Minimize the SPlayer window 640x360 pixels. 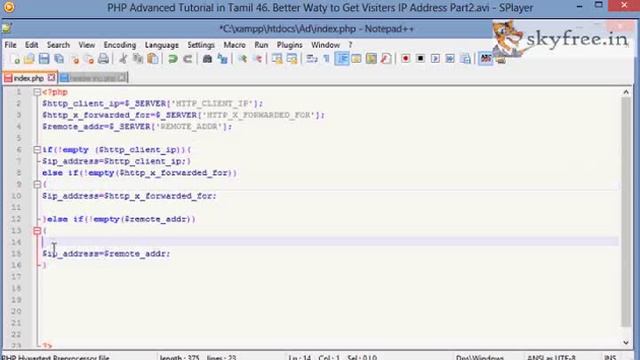coord(580,7)
